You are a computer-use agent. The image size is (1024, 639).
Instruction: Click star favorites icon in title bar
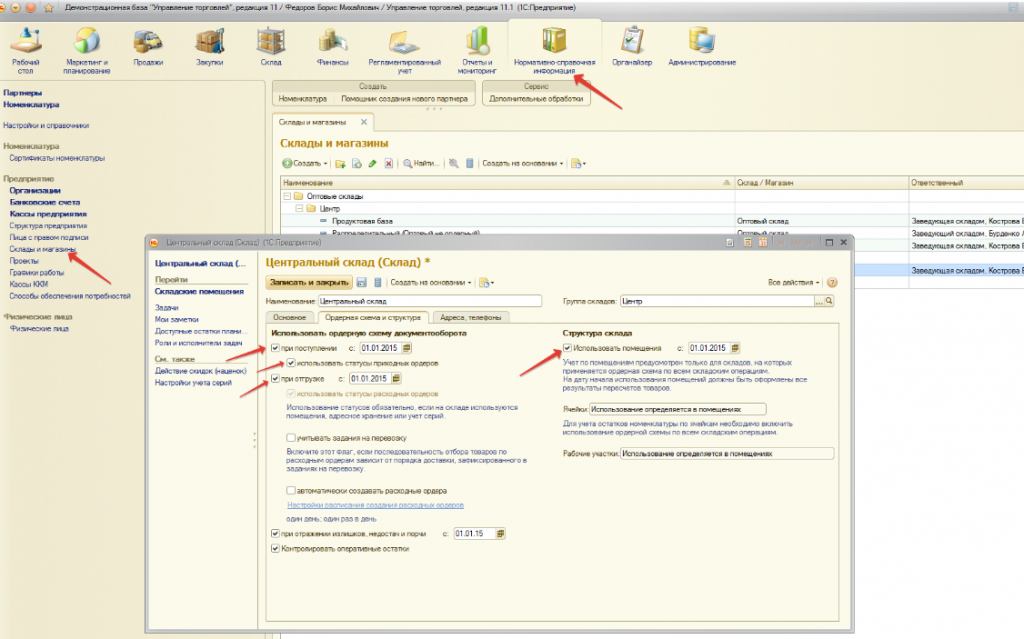pyautogui.click(x=49, y=8)
